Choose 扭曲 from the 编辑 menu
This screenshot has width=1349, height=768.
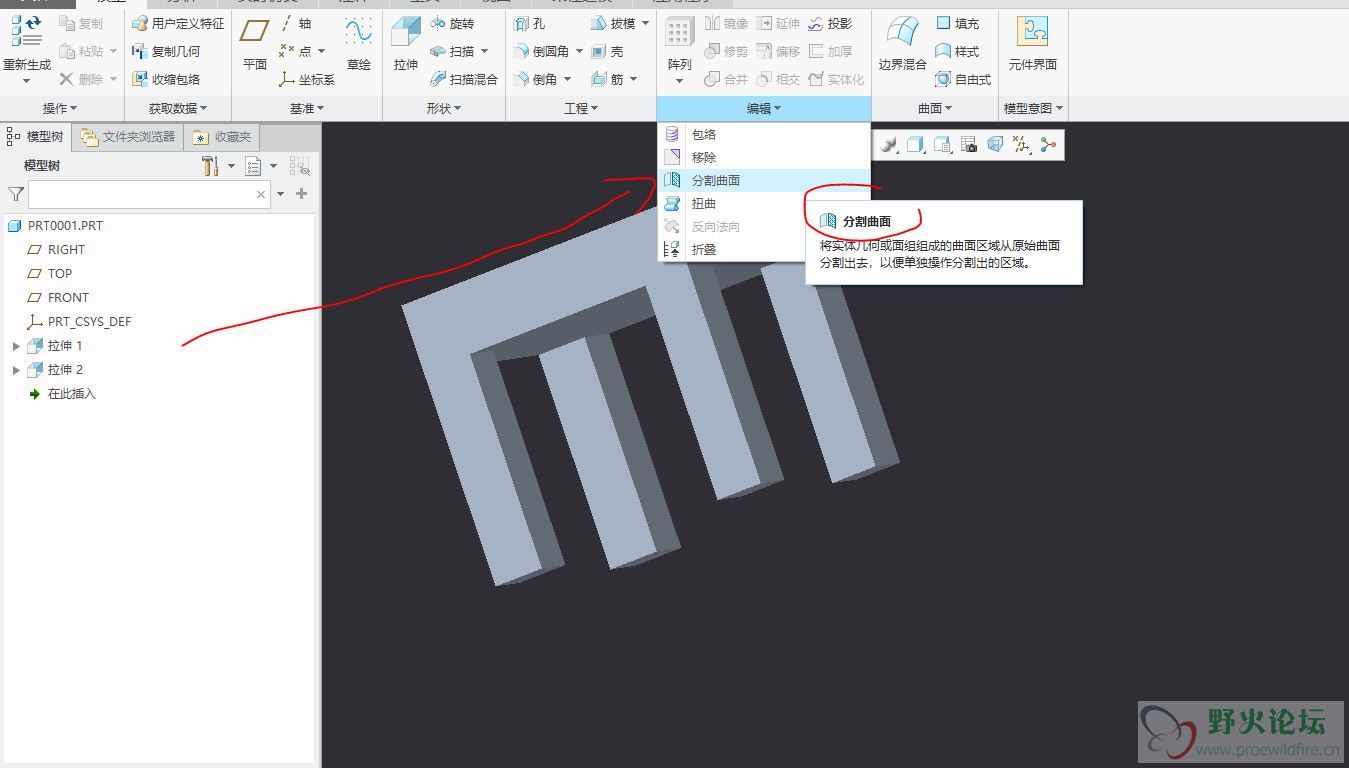[764, 203]
